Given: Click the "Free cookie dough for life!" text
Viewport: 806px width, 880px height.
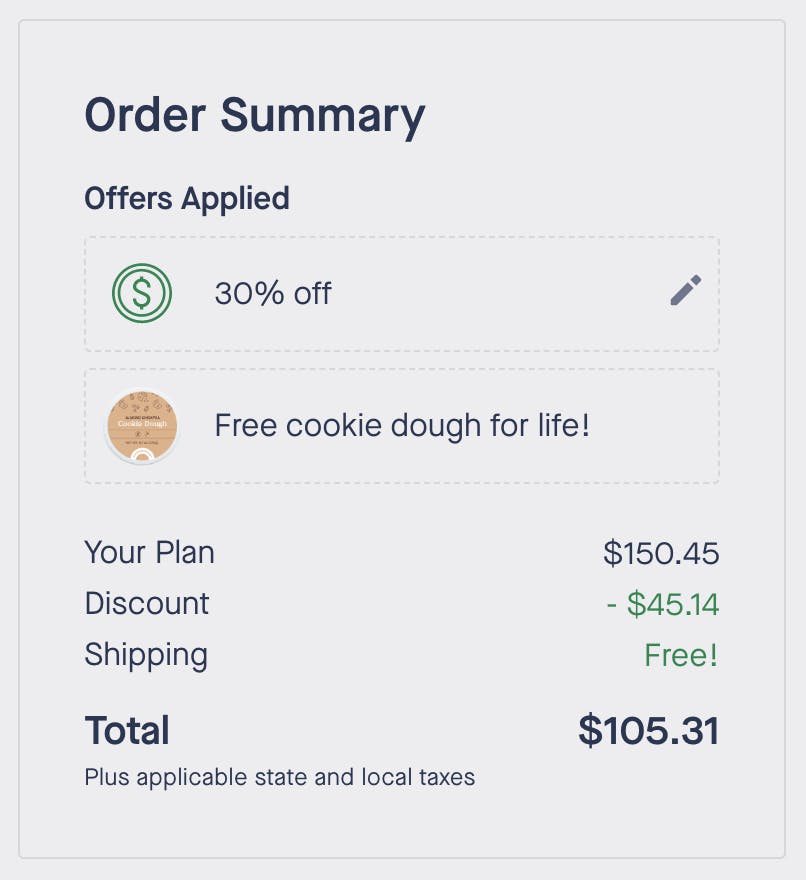Looking at the screenshot, I should click(x=402, y=426).
